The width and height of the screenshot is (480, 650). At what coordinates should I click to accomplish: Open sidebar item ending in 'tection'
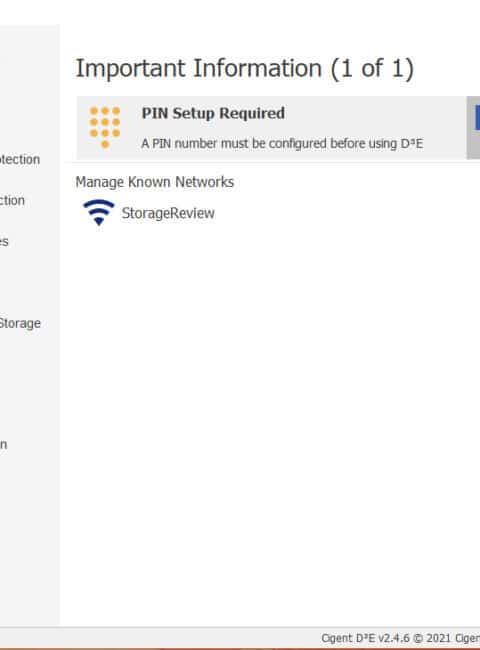pyautogui.click(x=19, y=160)
